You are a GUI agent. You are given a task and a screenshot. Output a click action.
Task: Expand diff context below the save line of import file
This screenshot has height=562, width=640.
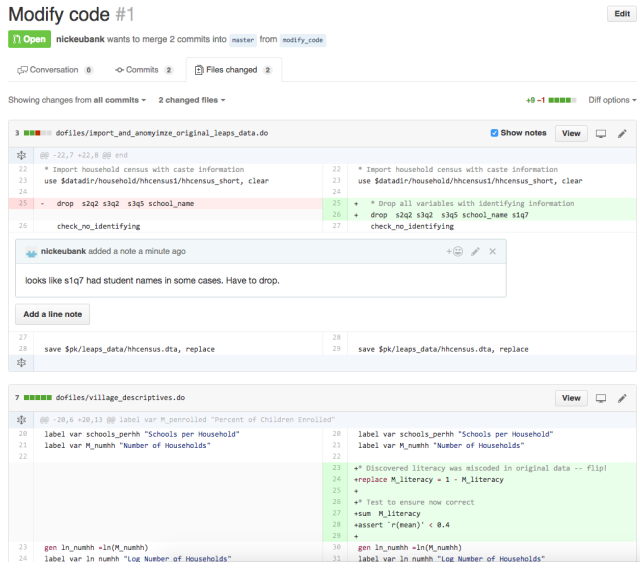(x=21, y=362)
